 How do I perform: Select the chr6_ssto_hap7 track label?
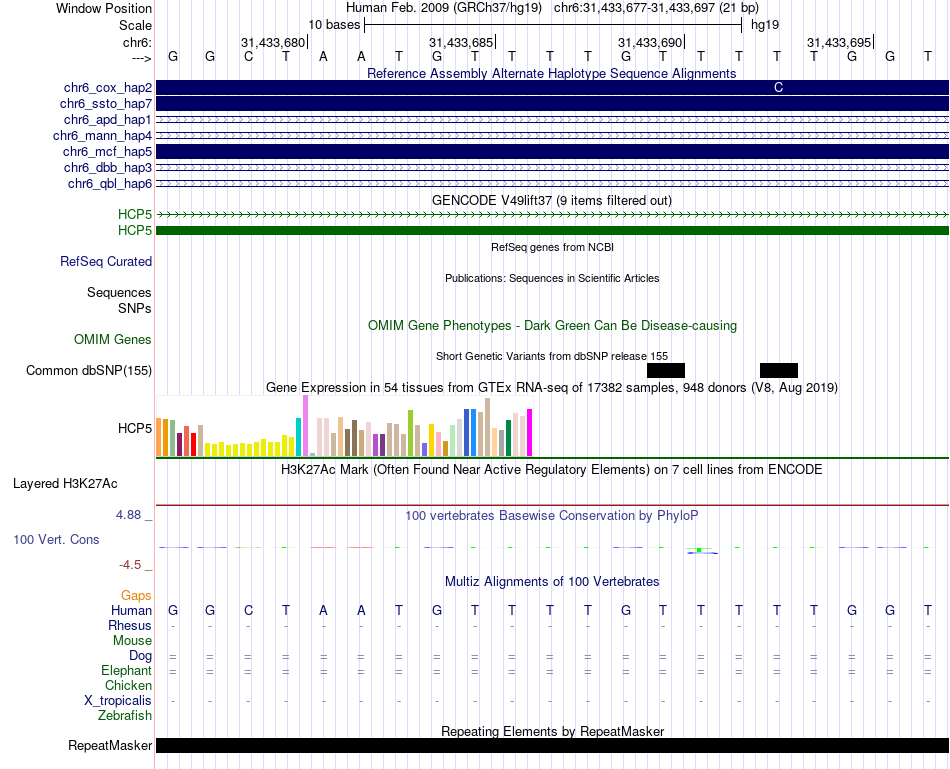pyautogui.click(x=106, y=104)
